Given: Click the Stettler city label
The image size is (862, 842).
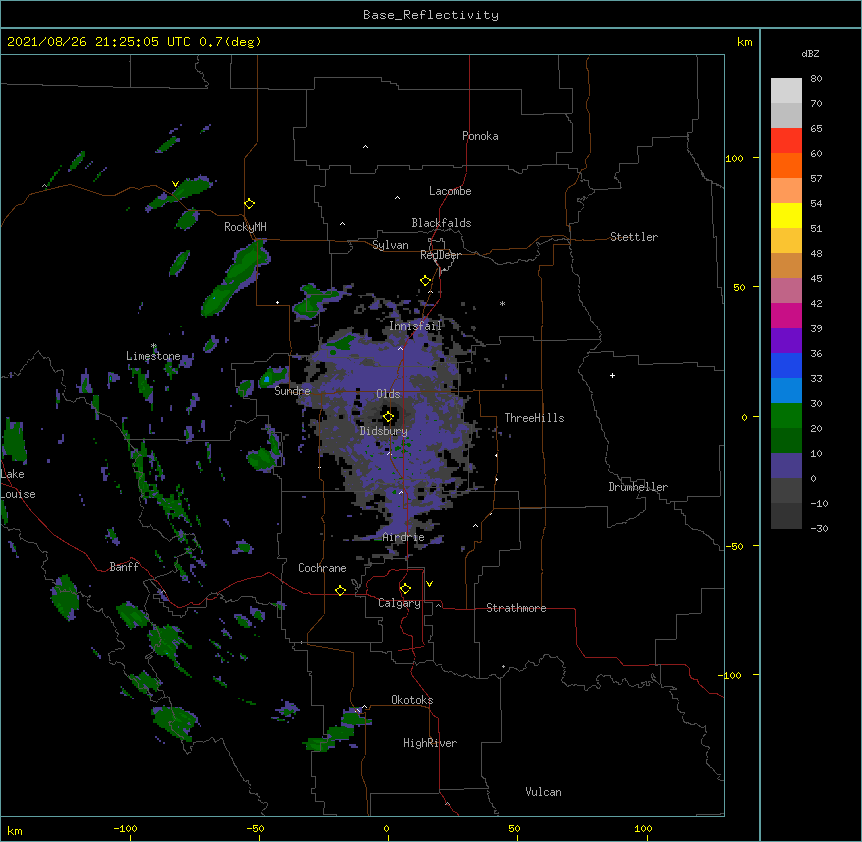Looking at the screenshot, I should (x=634, y=237).
